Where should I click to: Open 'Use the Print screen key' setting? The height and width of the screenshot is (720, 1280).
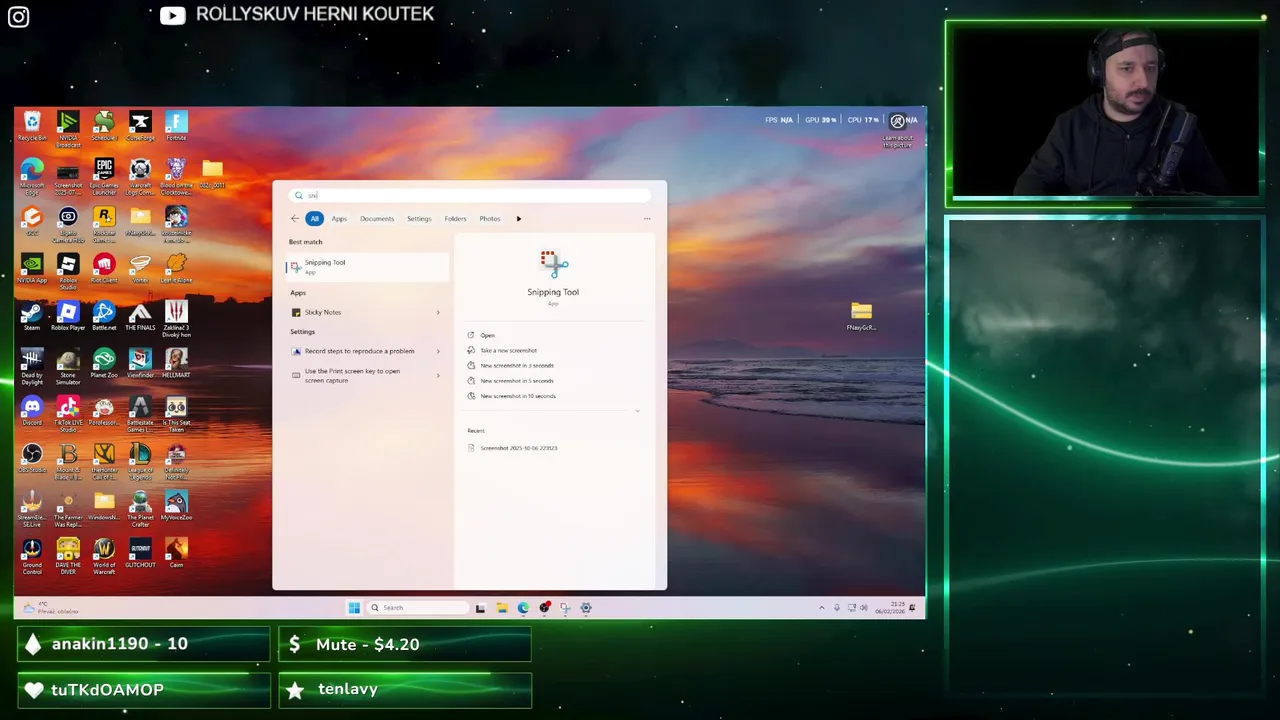click(360, 376)
